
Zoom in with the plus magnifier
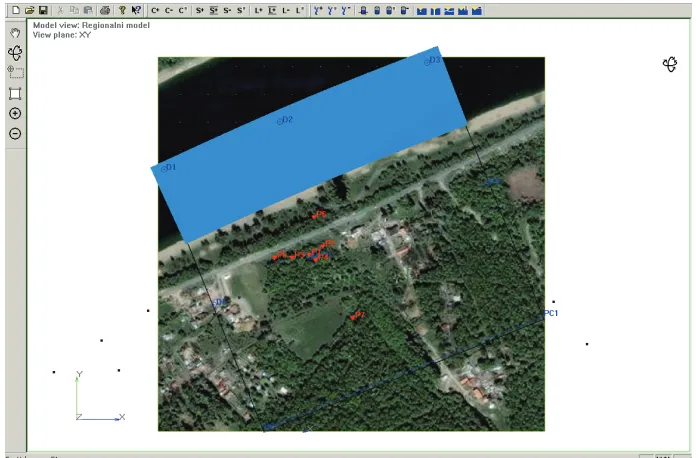click(x=15, y=113)
